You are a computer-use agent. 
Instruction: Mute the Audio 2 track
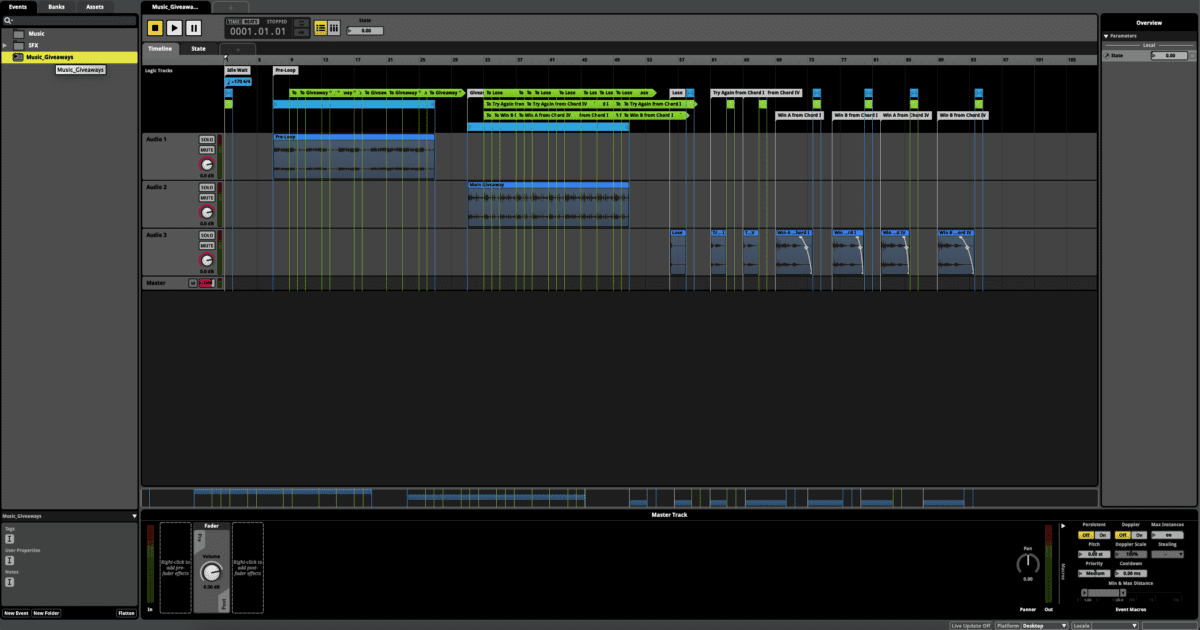207,198
